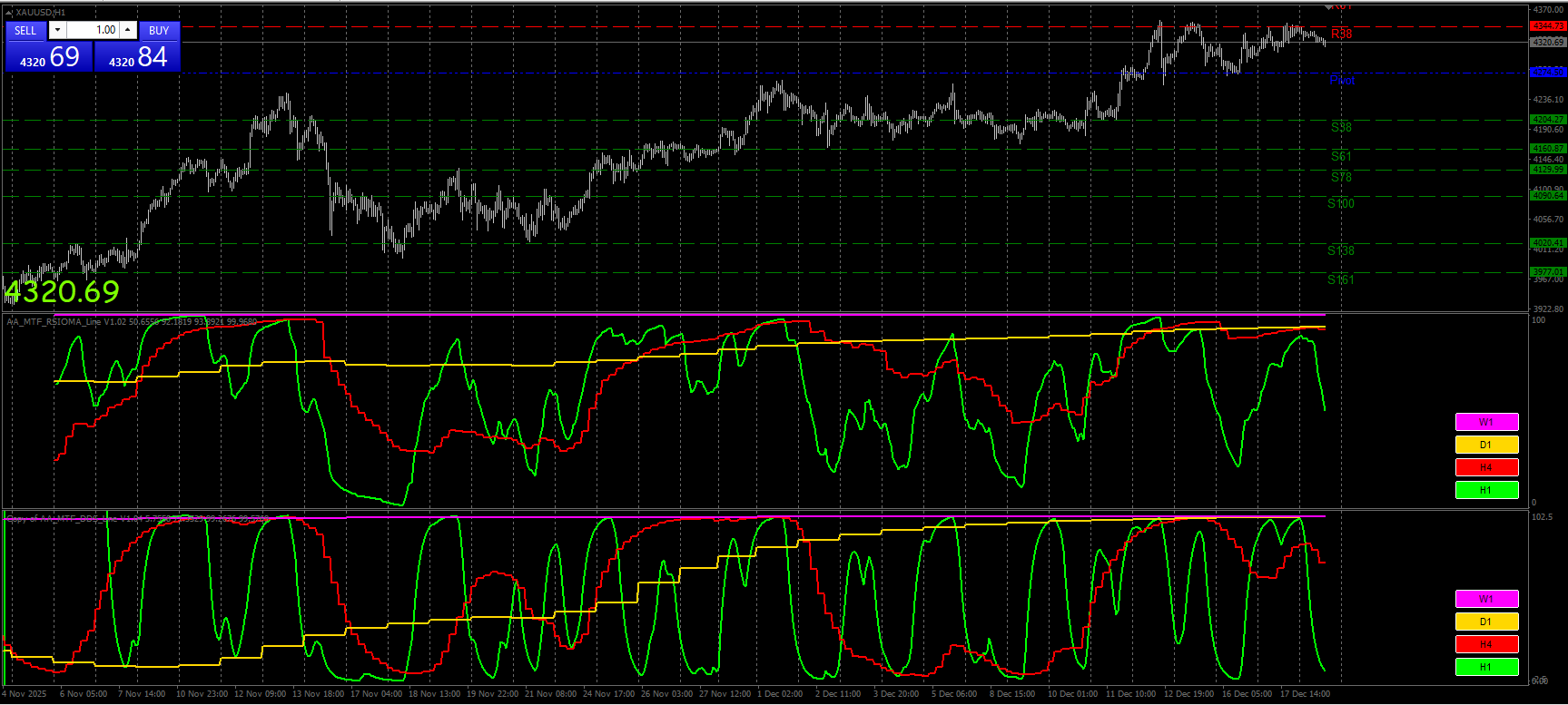Viewport: 1568px width, 705px height.
Task: Decrease trade volume with the down arrow
Action: (x=57, y=31)
